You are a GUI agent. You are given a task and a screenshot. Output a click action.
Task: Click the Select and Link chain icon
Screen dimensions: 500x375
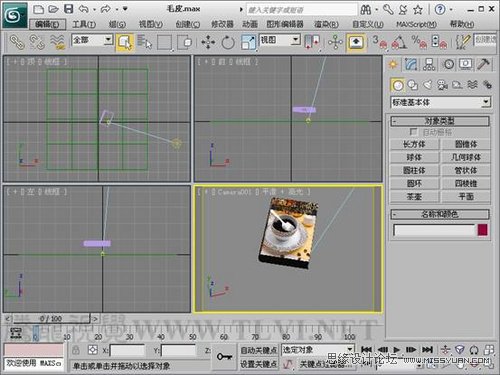pyautogui.click(x=17, y=42)
